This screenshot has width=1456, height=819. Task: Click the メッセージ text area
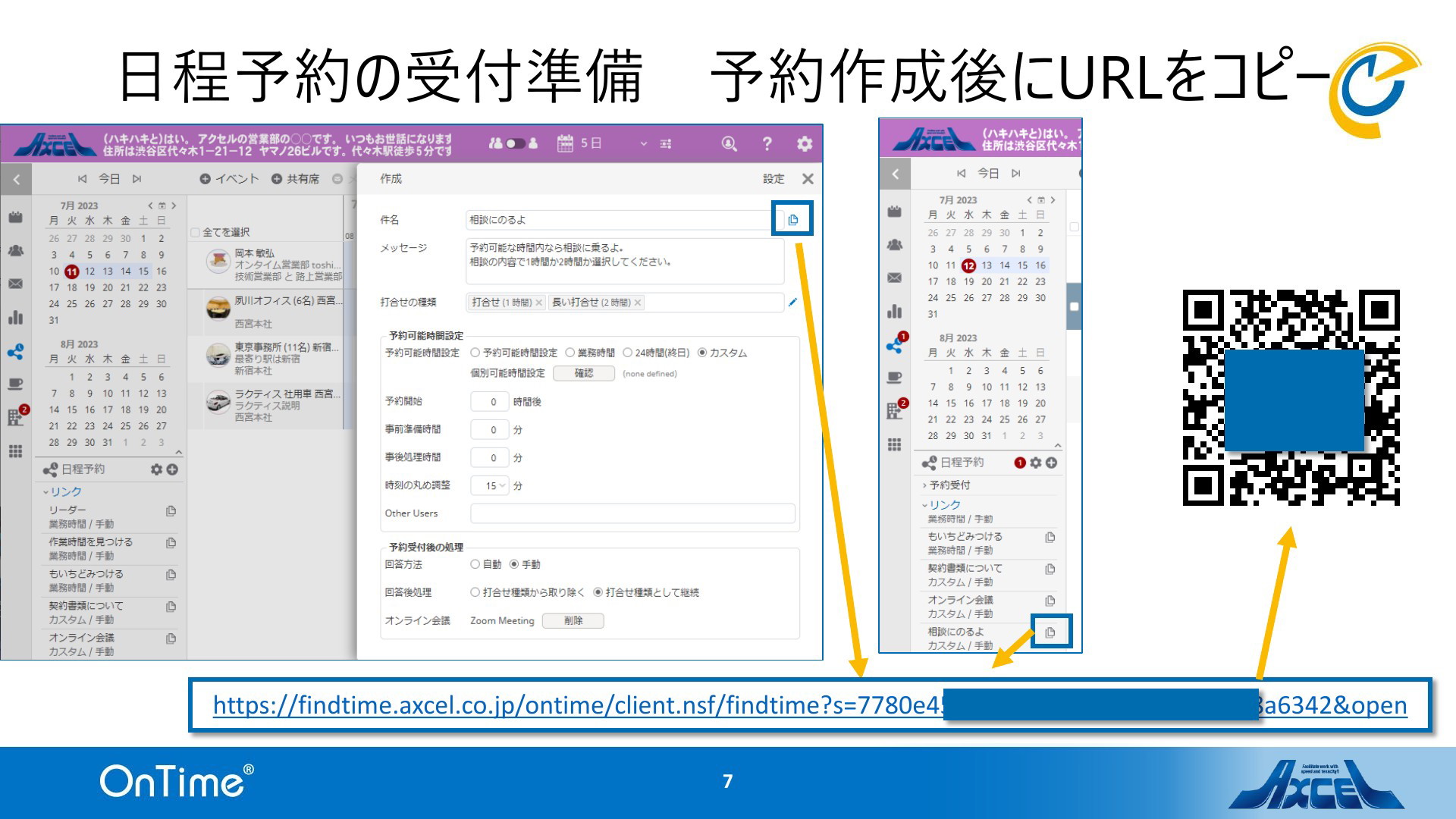tap(625, 261)
